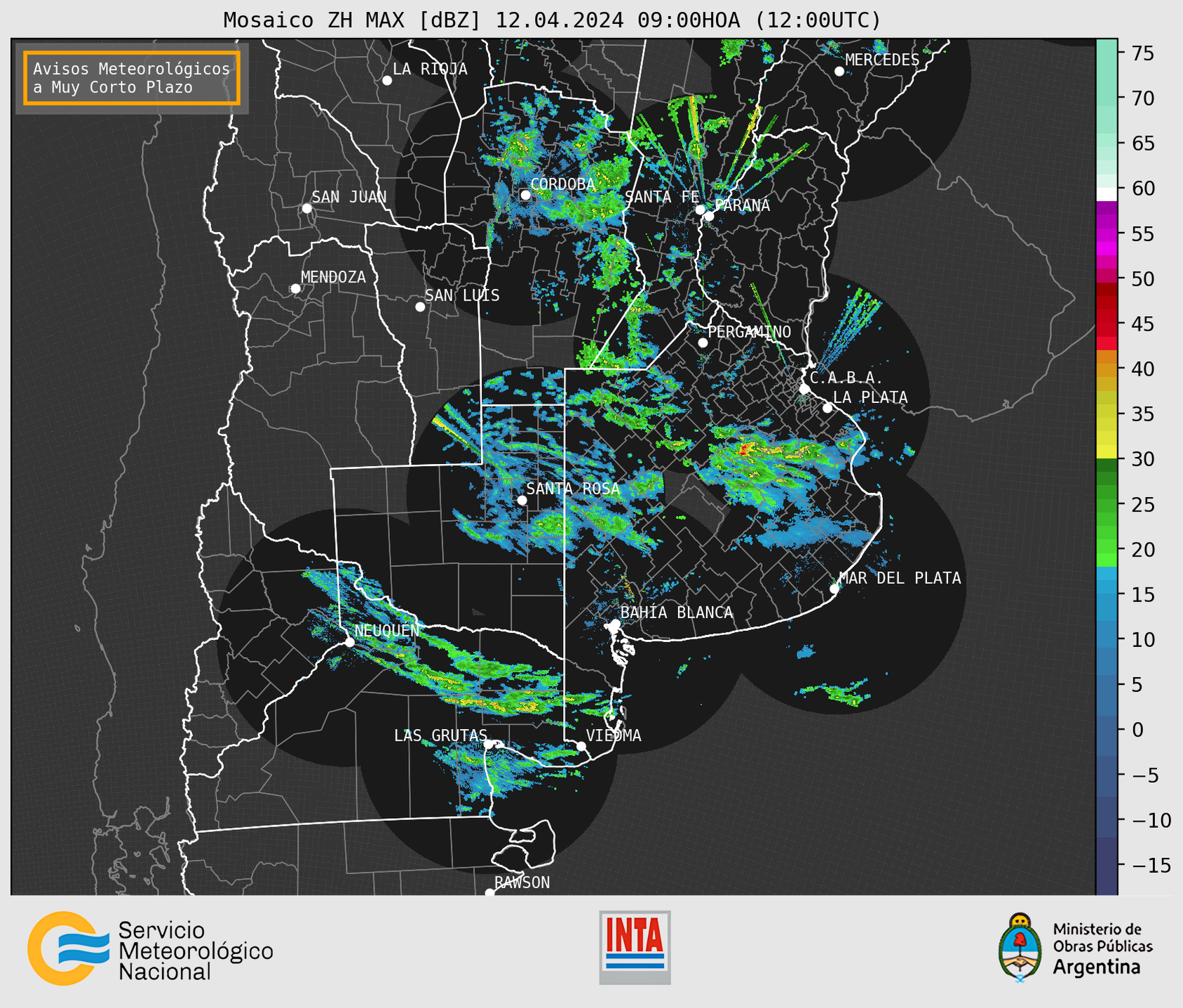Click the red INTA logo
This screenshot has width=1183, height=1008.
[635, 947]
